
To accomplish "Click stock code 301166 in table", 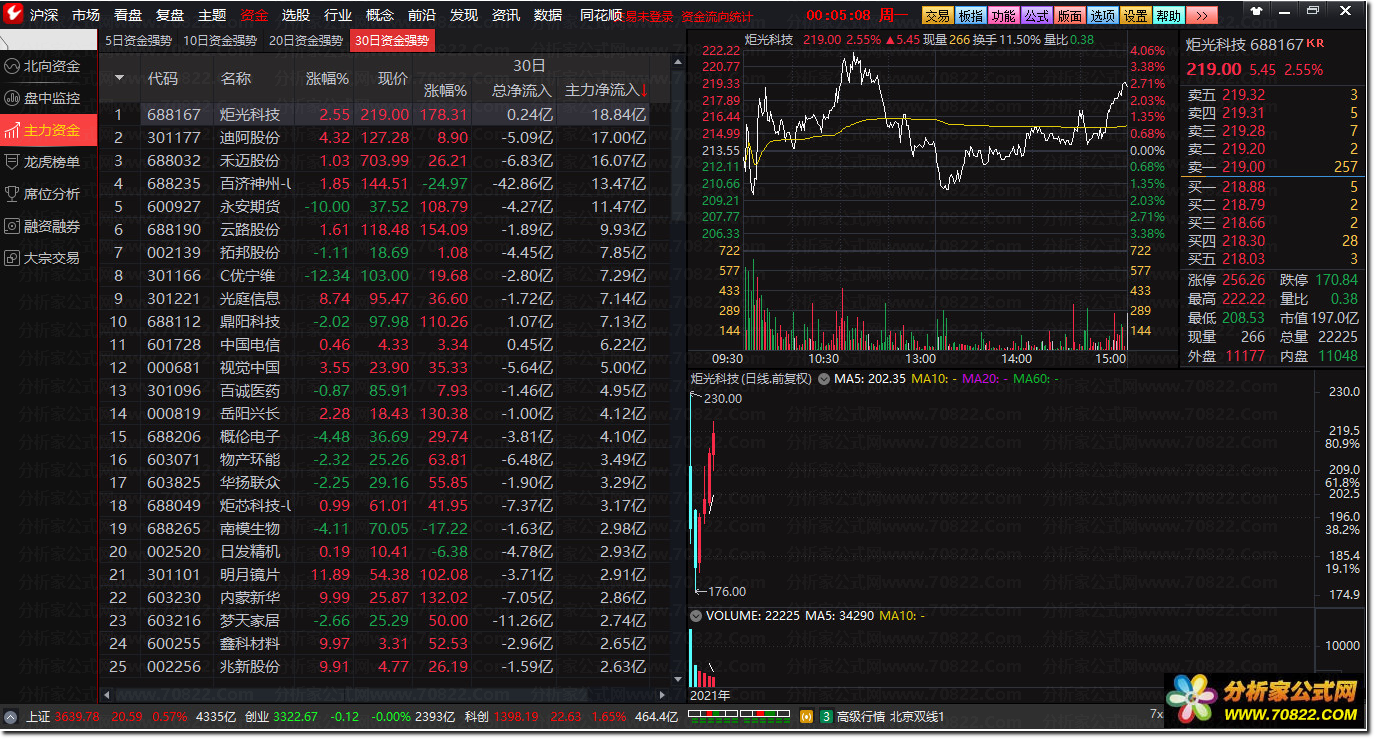I will (174, 276).
